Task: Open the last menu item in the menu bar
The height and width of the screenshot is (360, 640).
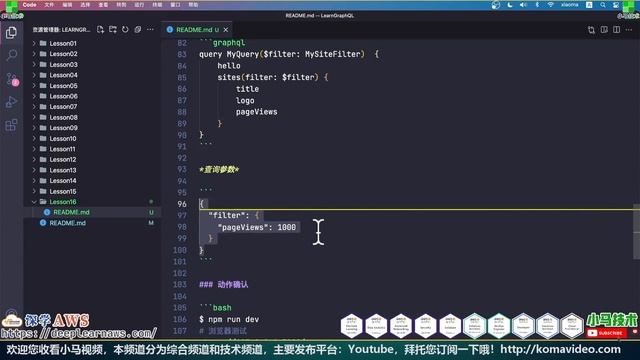Action: point(193,5)
